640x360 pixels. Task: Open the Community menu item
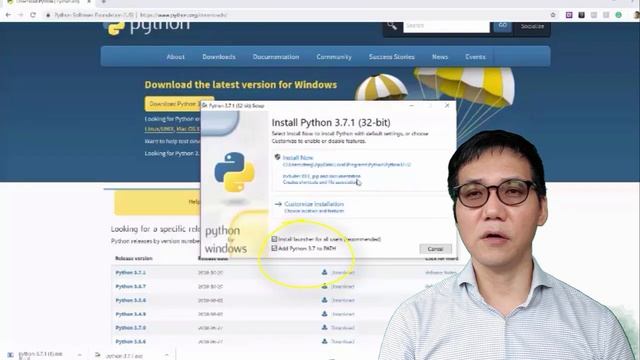[334, 57]
